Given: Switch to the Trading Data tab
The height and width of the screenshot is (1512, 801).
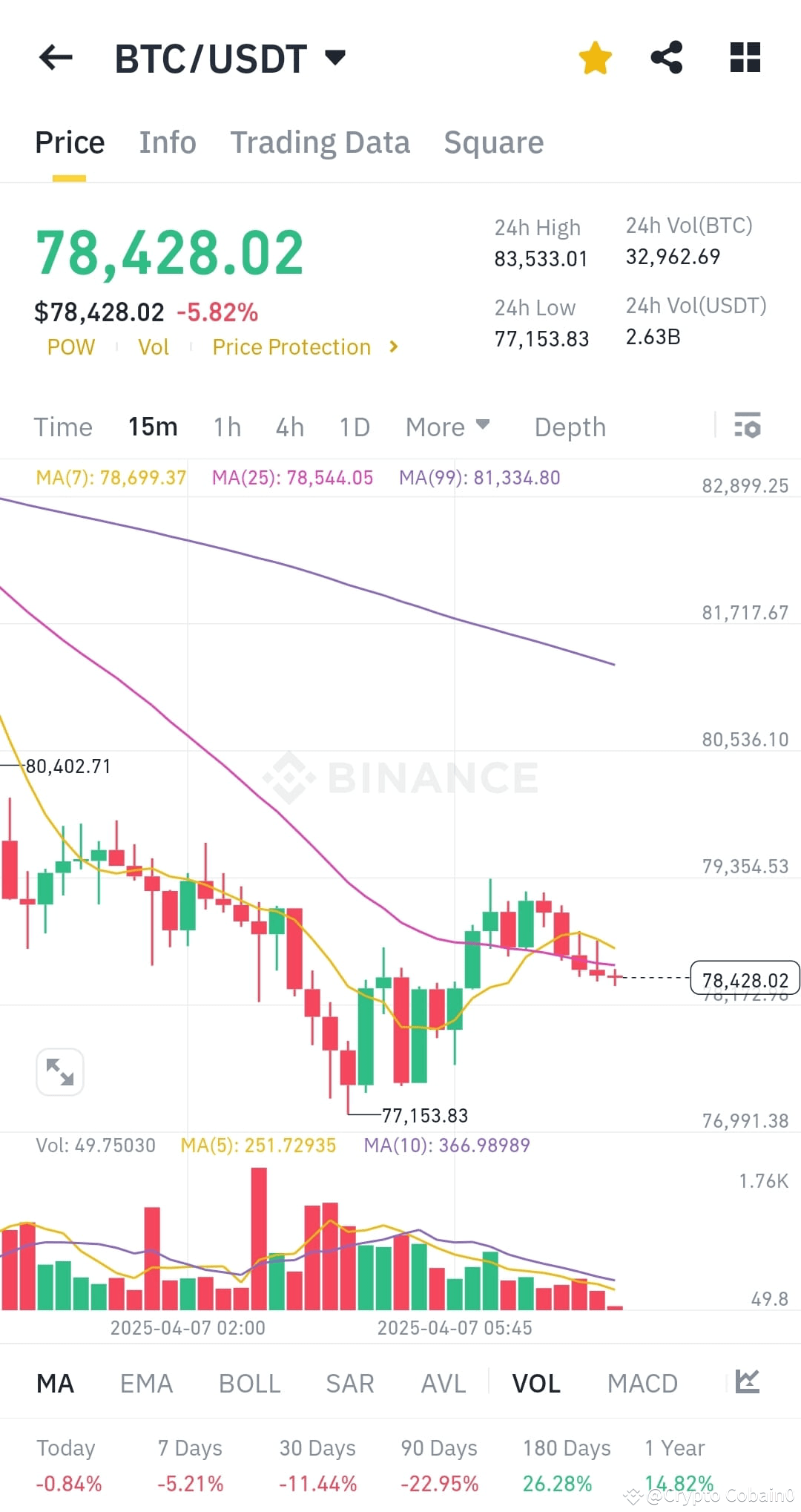Looking at the screenshot, I should pos(320,142).
